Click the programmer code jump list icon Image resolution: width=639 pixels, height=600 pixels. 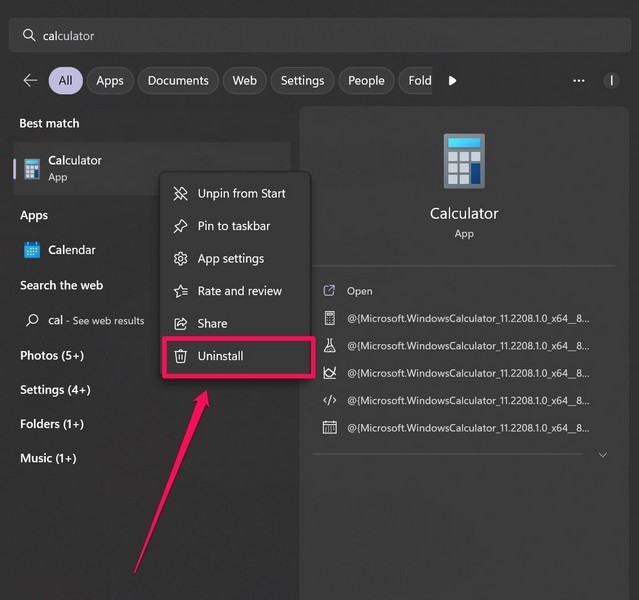pyautogui.click(x=330, y=400)
